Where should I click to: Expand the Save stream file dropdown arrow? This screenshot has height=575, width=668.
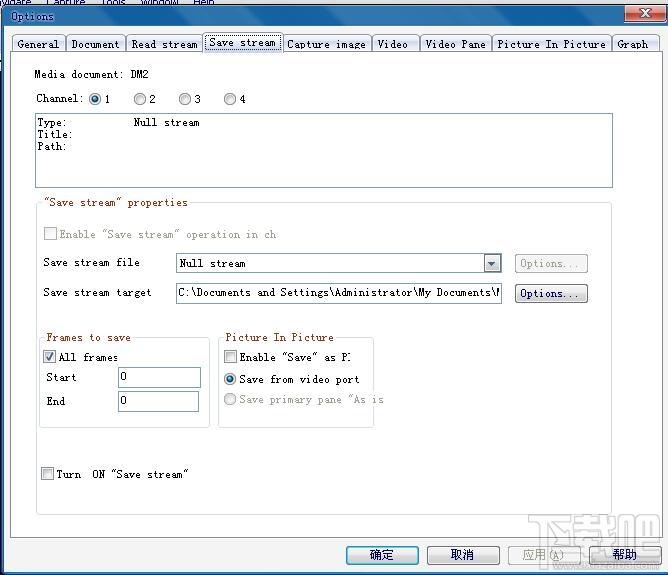coord(492,264)
